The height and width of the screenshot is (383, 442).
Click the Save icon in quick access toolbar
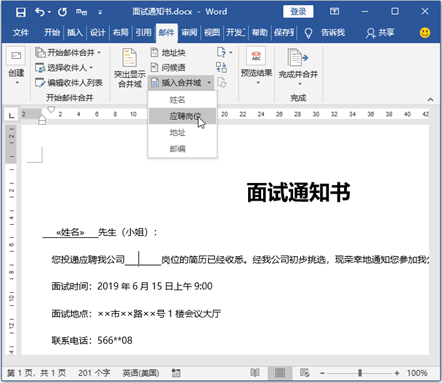coord(21,12)
